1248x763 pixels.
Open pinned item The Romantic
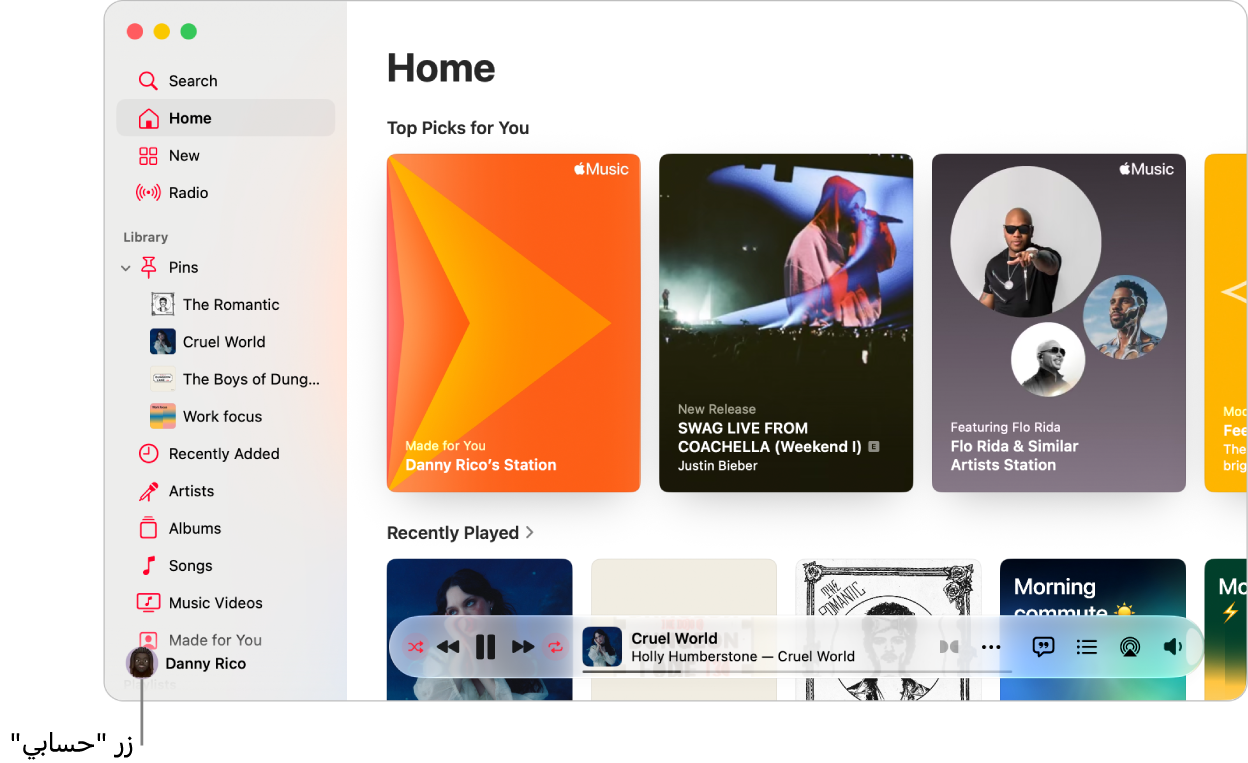click(x=231, y=304)
